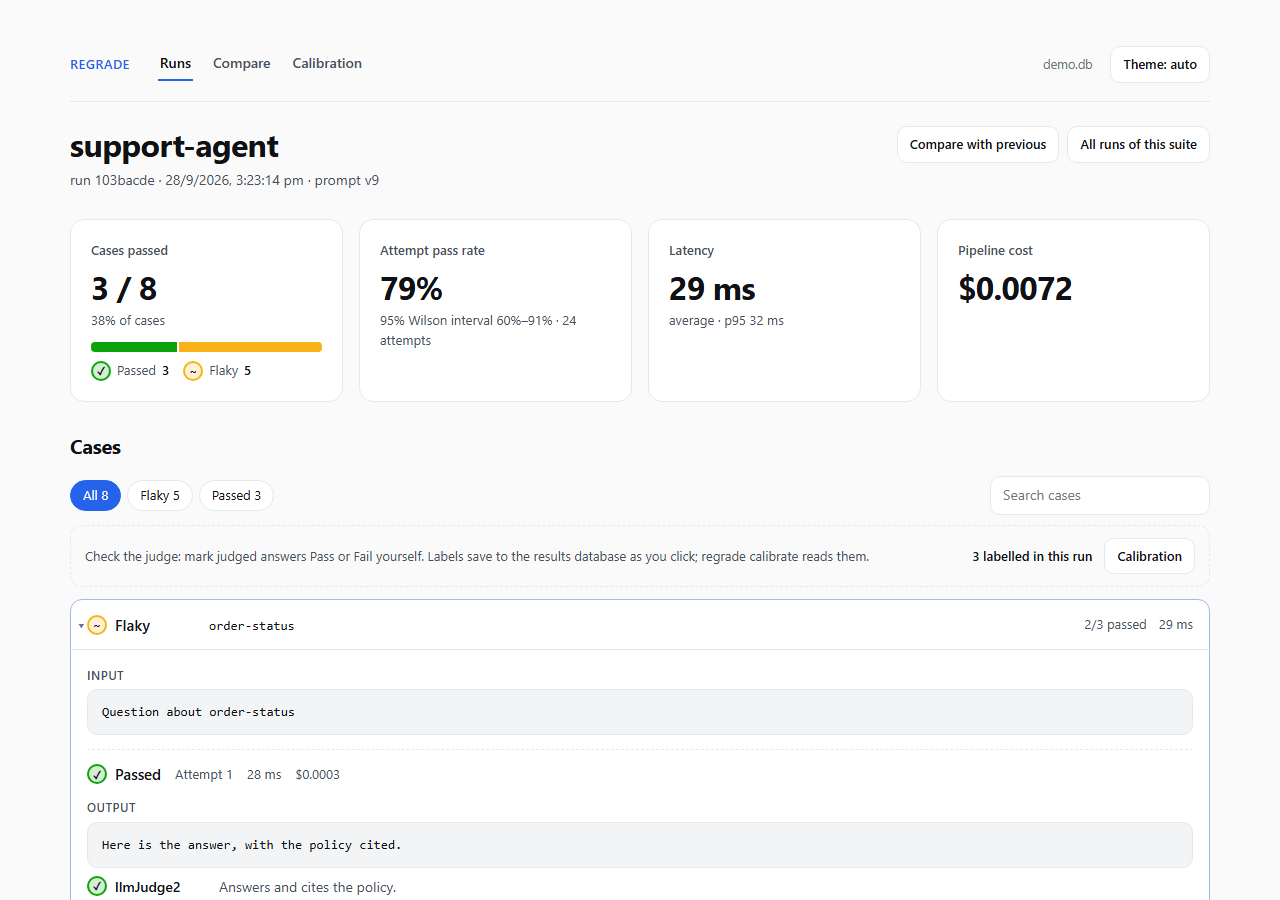Click the average · p95 32 ms text

coord(726,321)
